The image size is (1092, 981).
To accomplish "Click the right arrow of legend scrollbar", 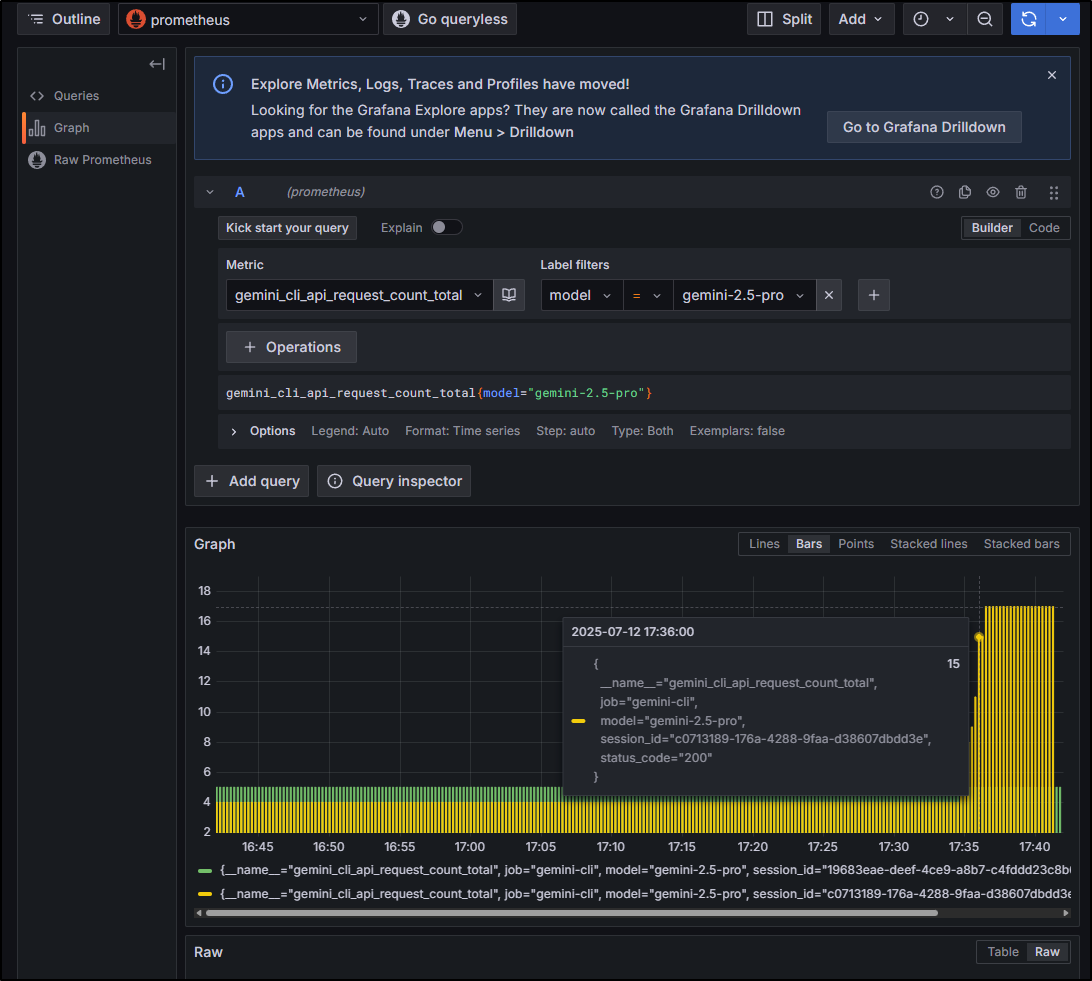I will coord(1066,913).
